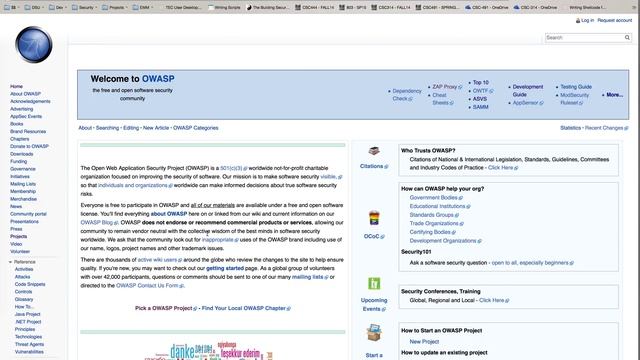The width and height of the screenshot is (640, 360).
Task: Open the Writing Scripts bookmark
Action: pyautogui.click(x=224, y=7)
